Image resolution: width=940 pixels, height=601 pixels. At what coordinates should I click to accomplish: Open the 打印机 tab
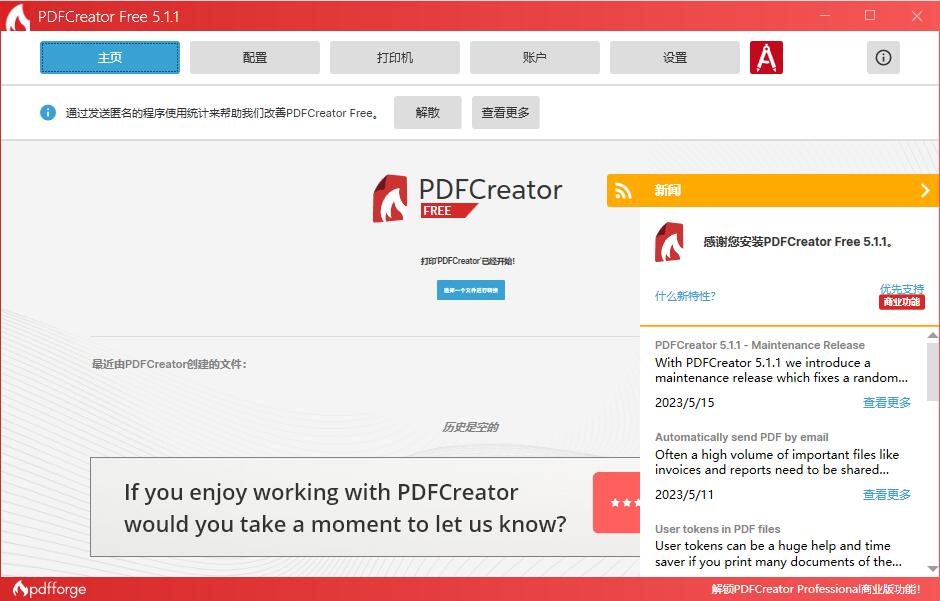point(395,57)
